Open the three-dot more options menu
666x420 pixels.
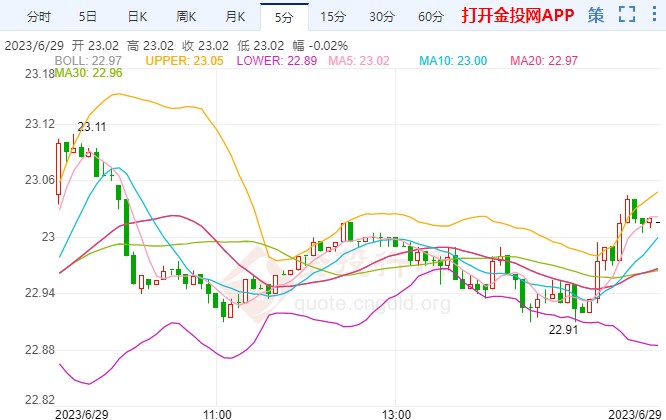pyautogui.click(x=654, y=14)
